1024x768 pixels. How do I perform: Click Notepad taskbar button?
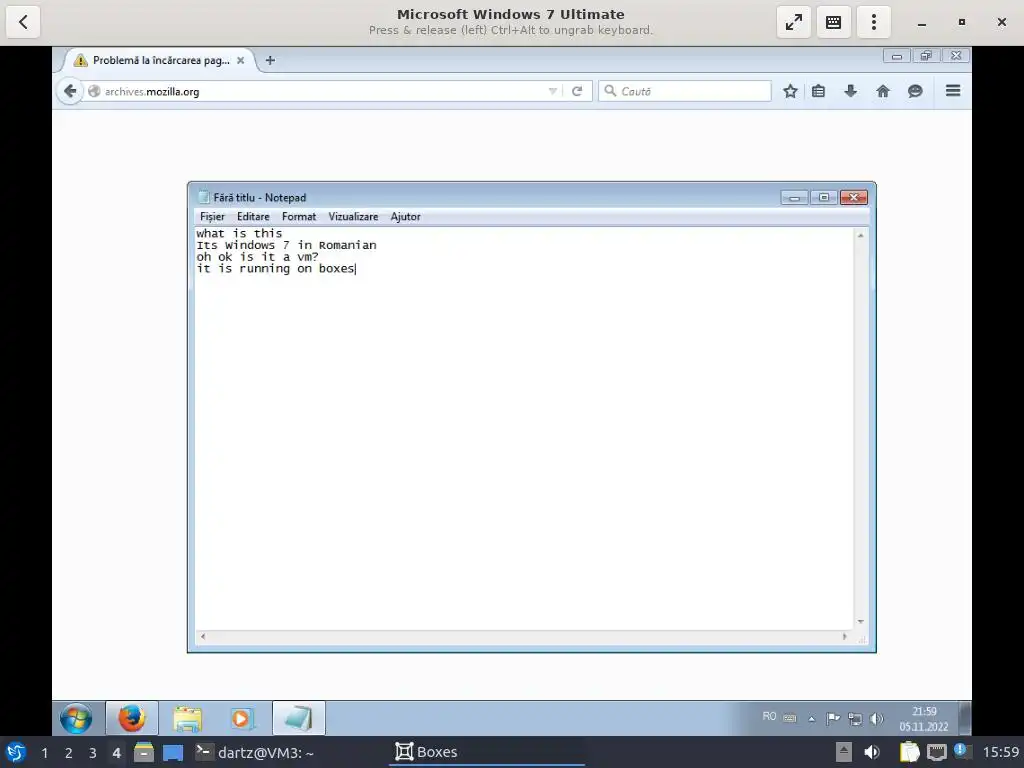[x=298, y=718]
